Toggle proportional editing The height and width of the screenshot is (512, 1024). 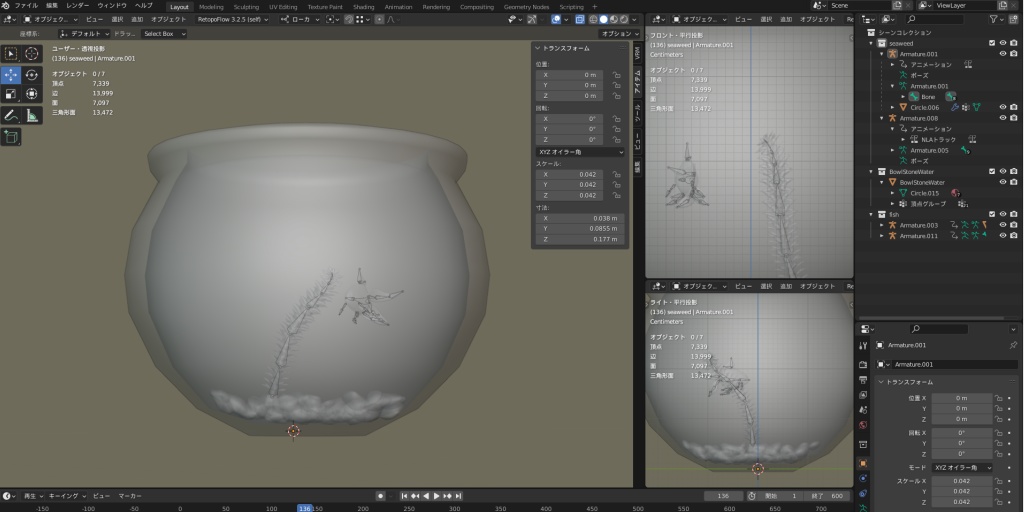pyautogui.click(x=379, y=20)
